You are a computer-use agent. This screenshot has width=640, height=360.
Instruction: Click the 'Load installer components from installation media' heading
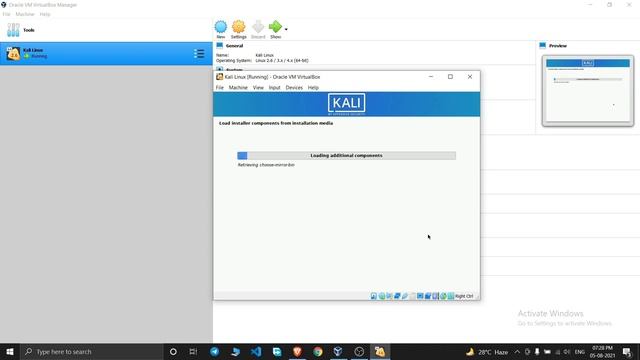(276, 123)
